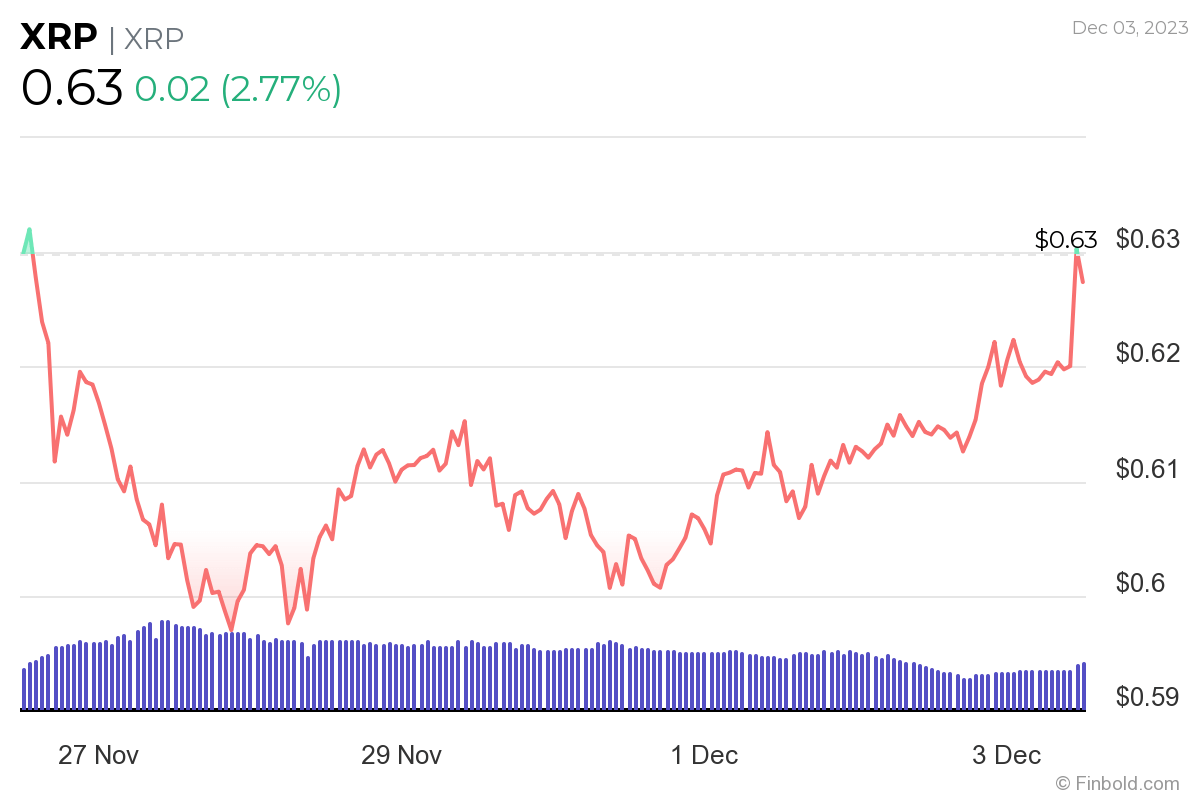Click the $0.61 y-axis label
This screenshot has height=800, width=1200.
[x=1148, y=468]
